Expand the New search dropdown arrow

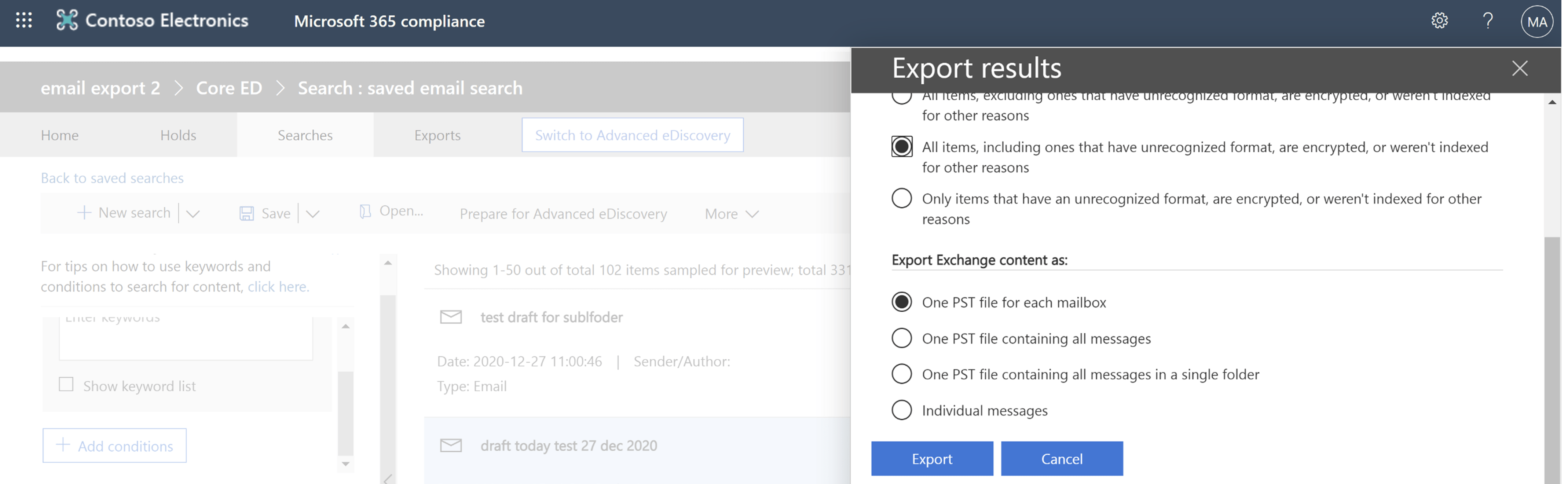pyautogui.click(x=193, y=214)
